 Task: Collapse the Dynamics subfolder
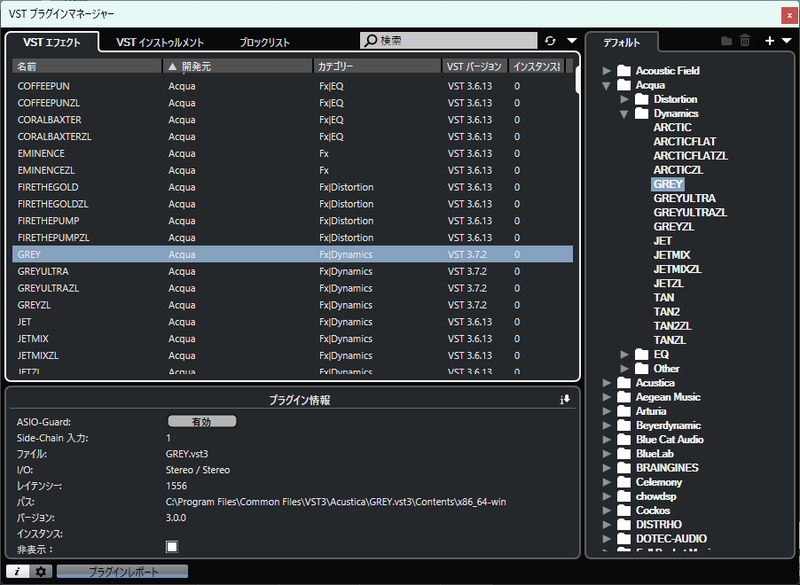tap(624, 114)
